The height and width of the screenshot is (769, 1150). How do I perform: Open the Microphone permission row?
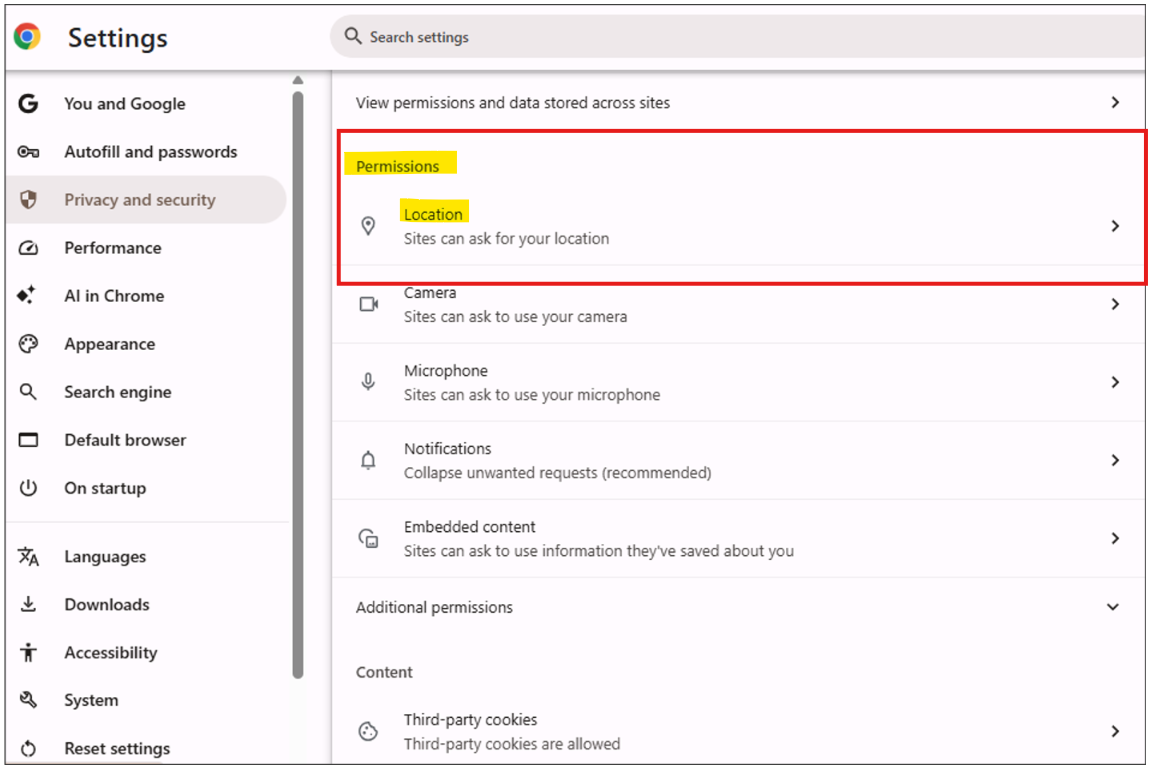pyautogui.click(x=739, y=382)
